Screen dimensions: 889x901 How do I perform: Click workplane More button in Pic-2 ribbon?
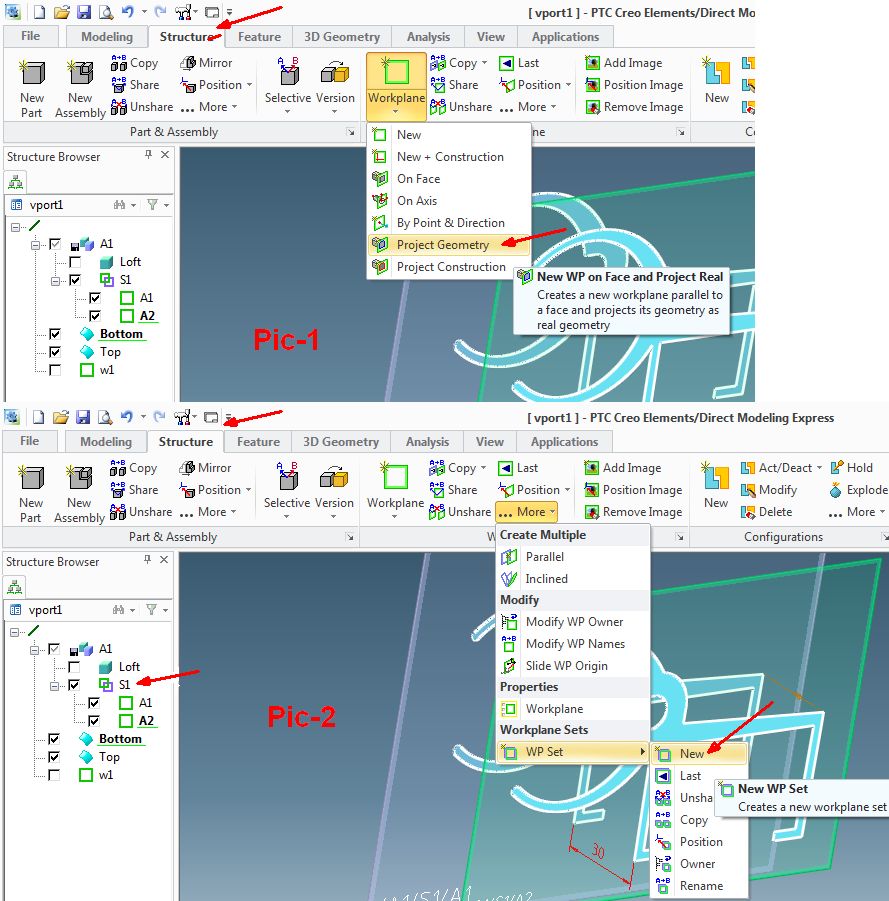526,512
